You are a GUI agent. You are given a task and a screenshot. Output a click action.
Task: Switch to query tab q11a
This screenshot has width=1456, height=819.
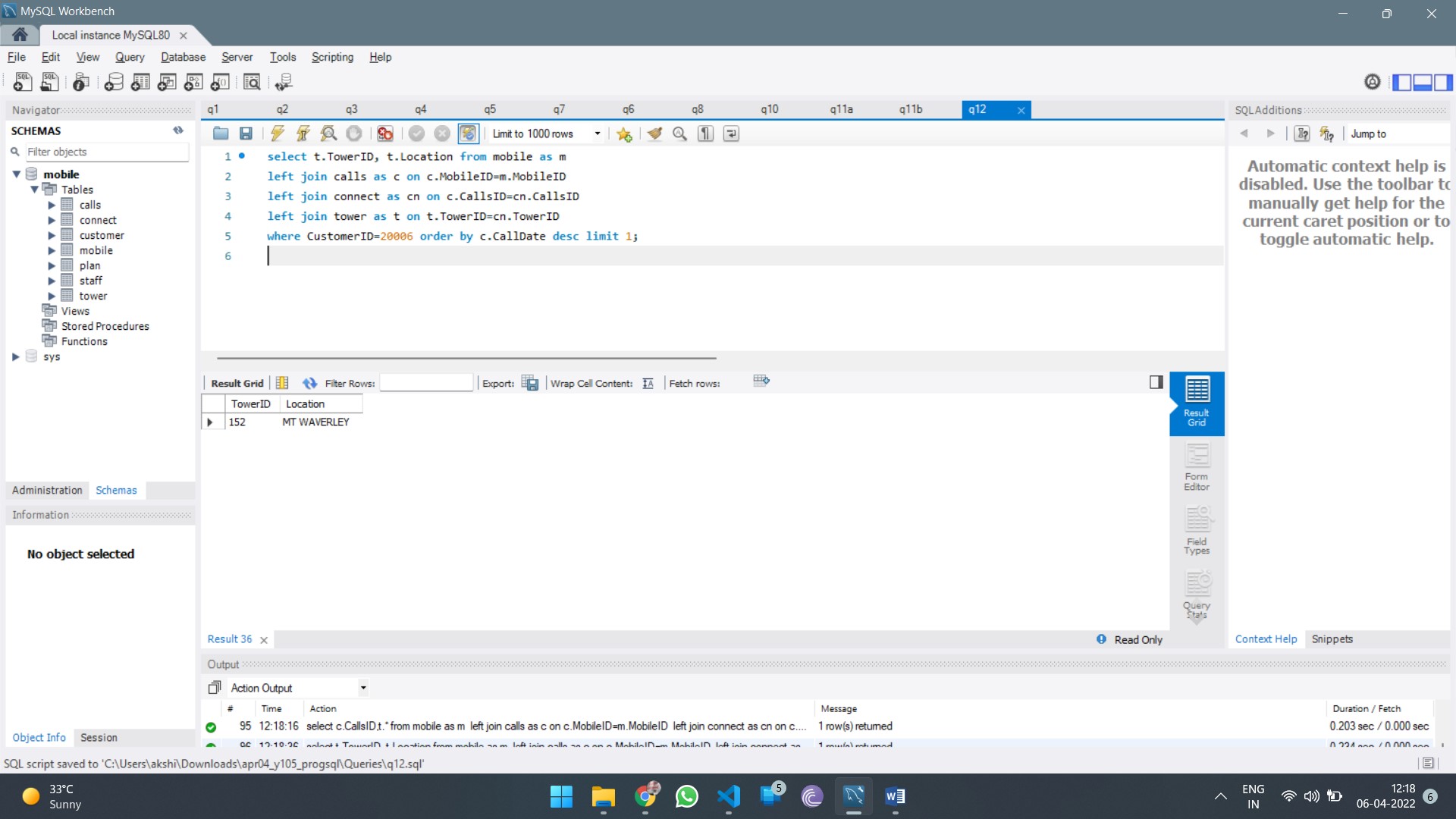[x=841, y=109]
